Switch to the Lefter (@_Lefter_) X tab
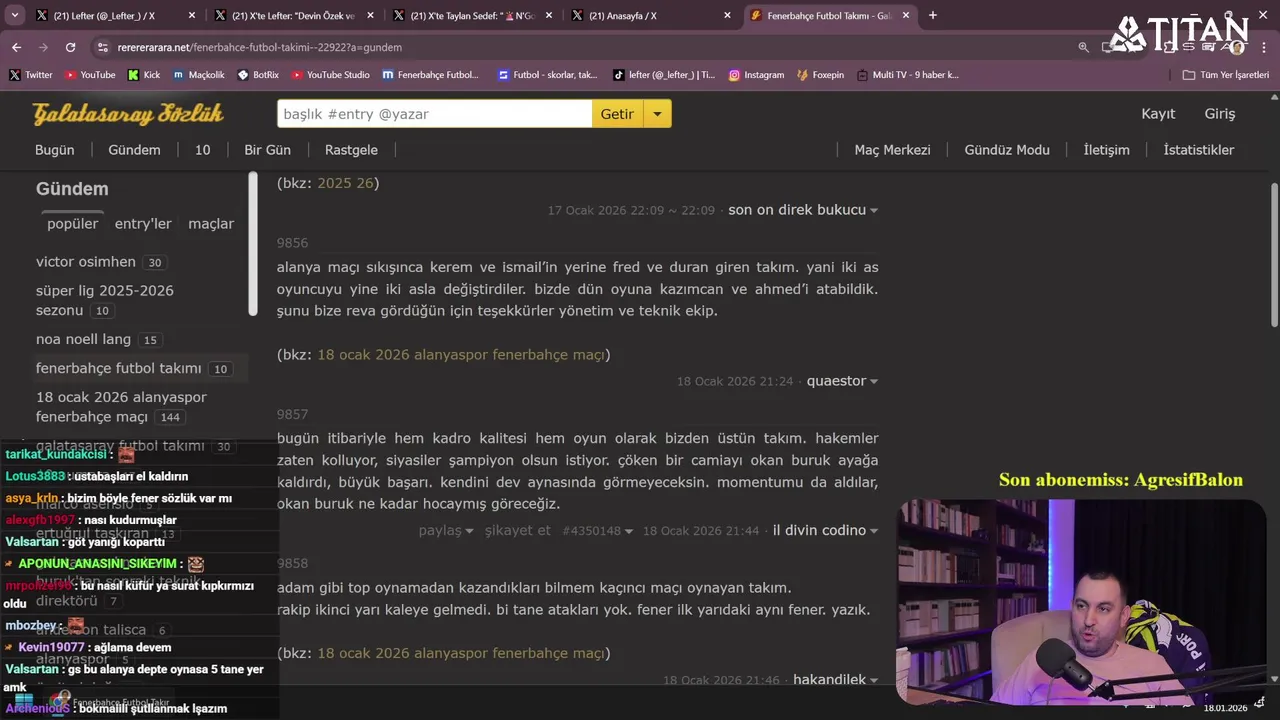Image resolution: width=1280 pixels, height=720 pixels. point(105,16)
